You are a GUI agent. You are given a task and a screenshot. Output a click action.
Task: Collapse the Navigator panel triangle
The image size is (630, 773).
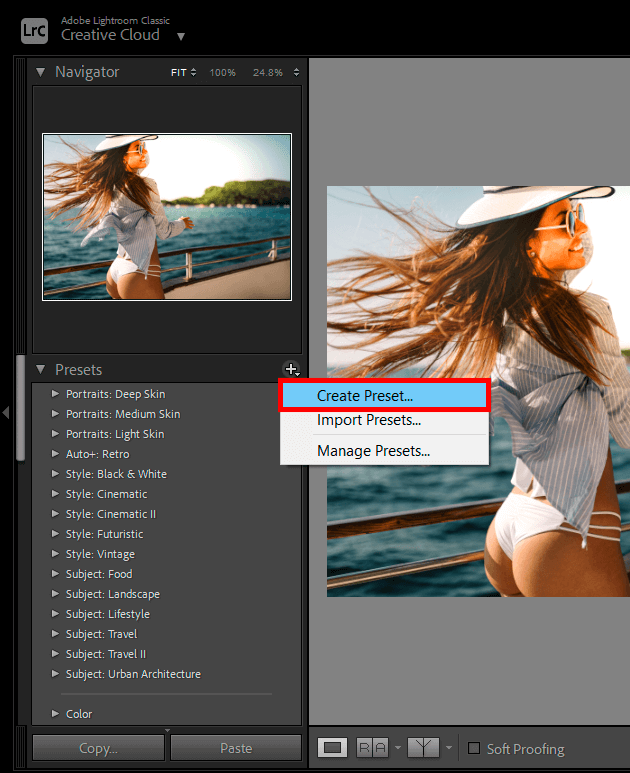[41, 72]
